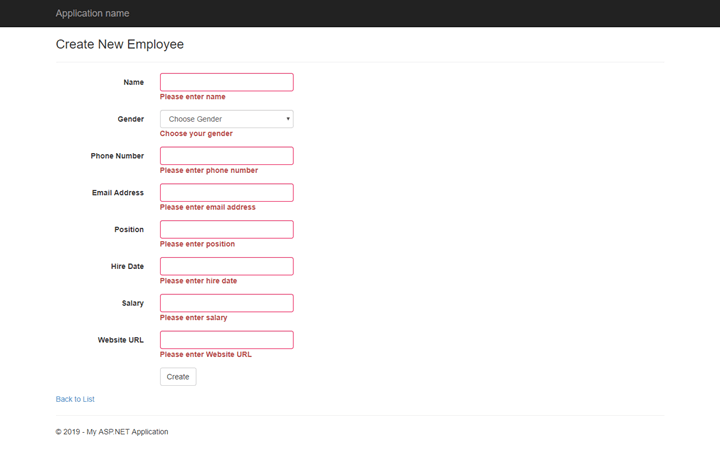Click the Phone Number label
Screen dimensions: 720x453
117,156
